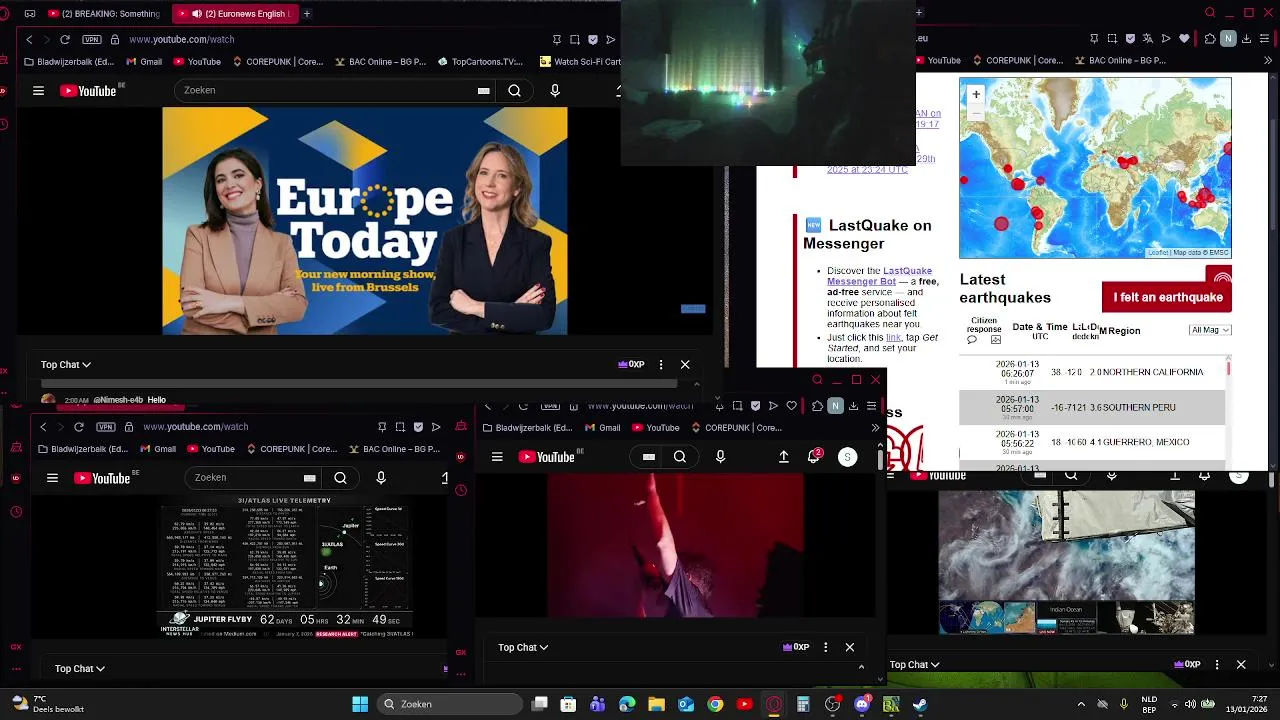Click Gmail bookmark in the 3I/ATLAS telemetry window
Image resolution: width=1280 pixels, height=720 pixels.
(159, 449)
